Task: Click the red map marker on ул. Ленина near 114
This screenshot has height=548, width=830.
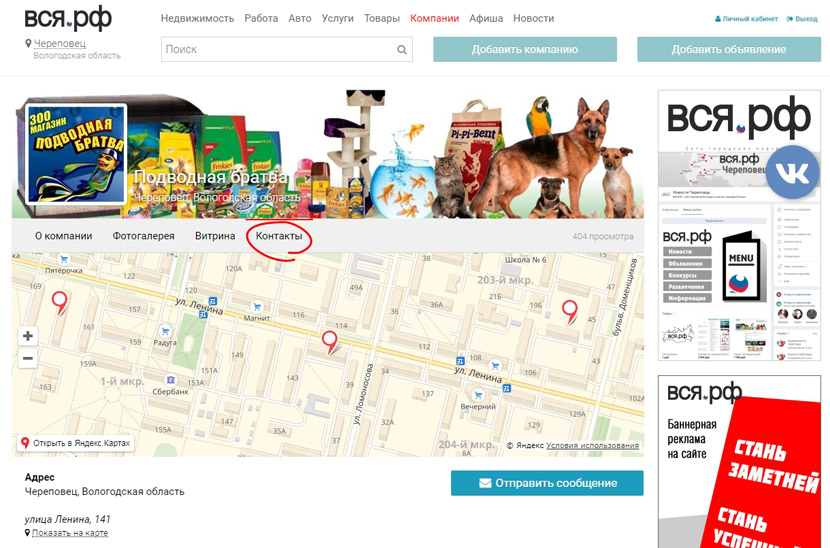Action: pos(330,342)
